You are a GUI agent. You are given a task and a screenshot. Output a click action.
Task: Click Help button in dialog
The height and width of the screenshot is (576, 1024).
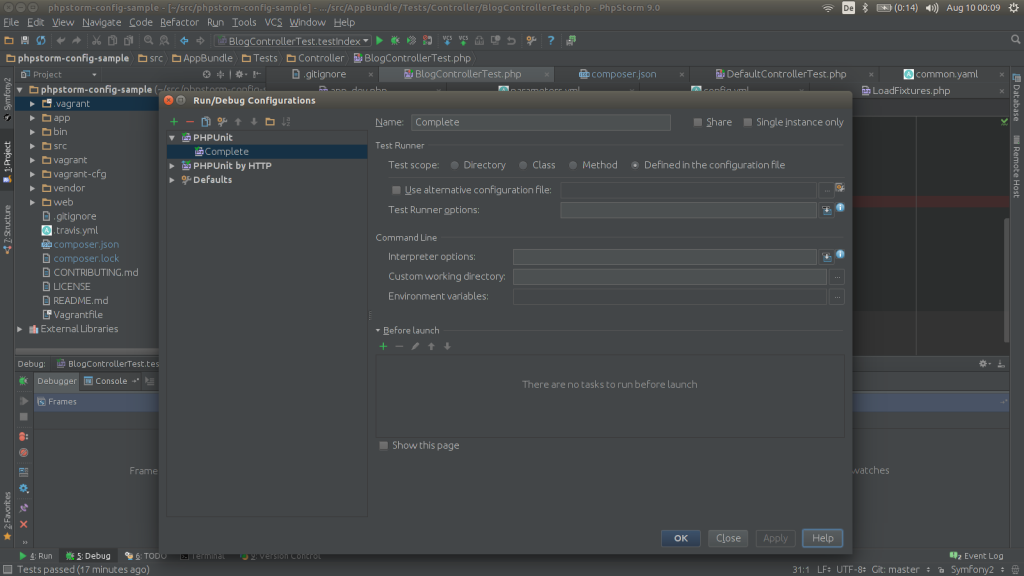822,538
